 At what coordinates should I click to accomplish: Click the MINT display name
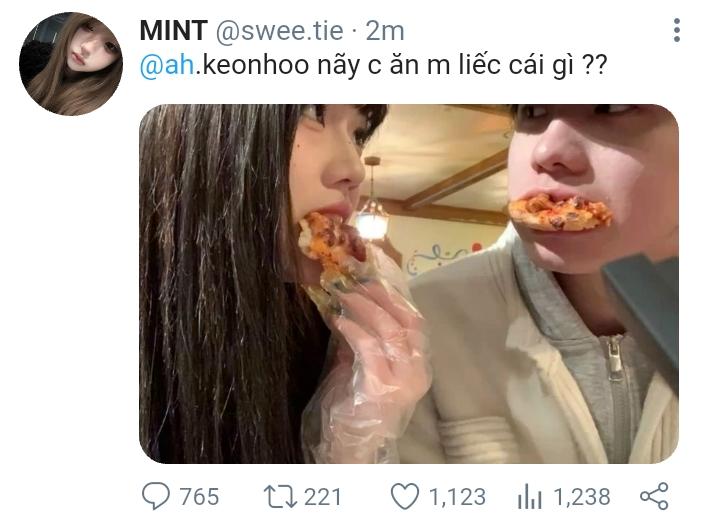172,31
